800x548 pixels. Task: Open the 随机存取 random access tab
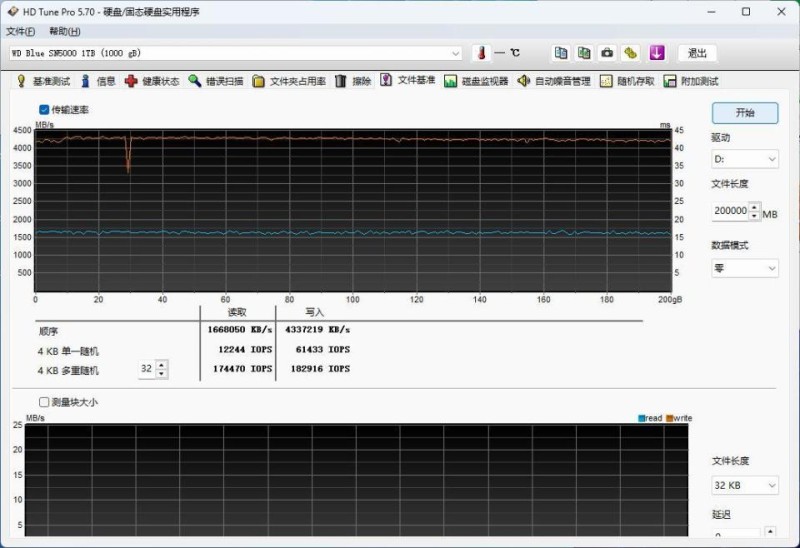coord(628,81)
